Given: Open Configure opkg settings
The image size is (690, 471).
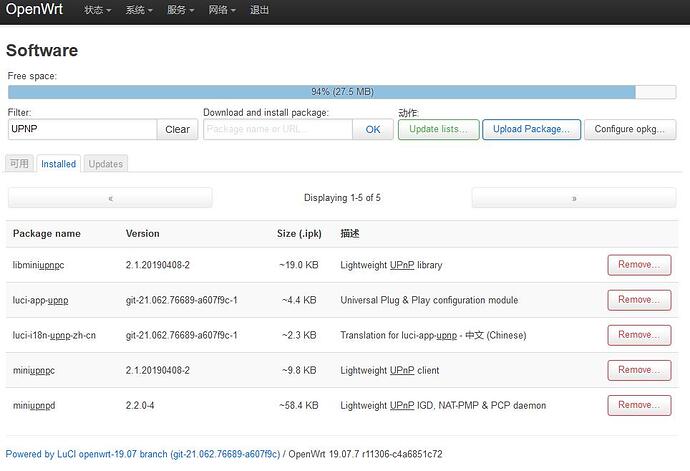Looking at the screenshot, I should tap(630, 129).
